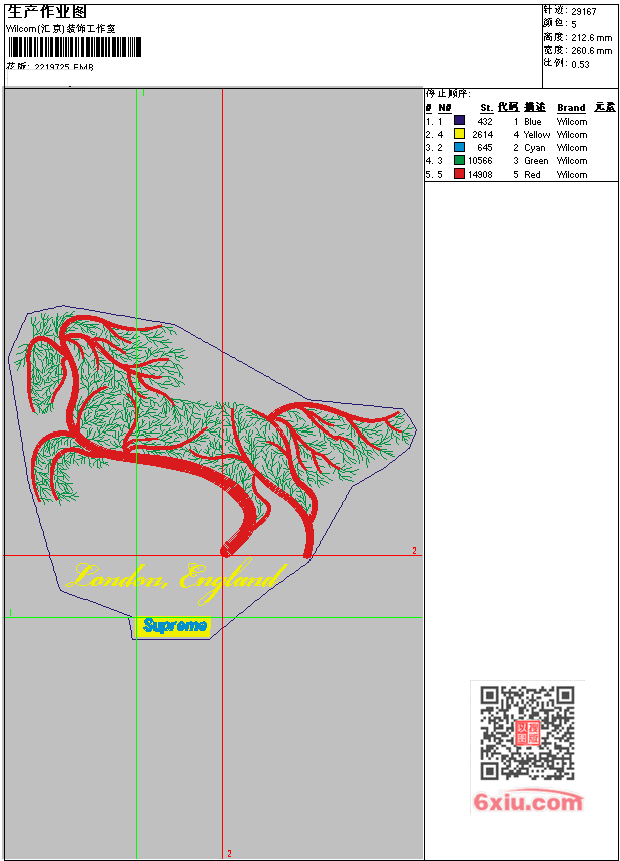
Task: Click the St. column header
Action: point(487,108)
